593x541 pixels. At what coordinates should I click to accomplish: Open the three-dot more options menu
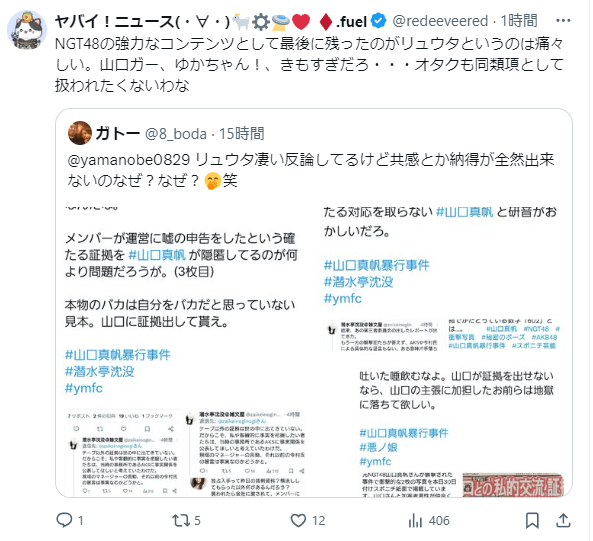[563, 21]
